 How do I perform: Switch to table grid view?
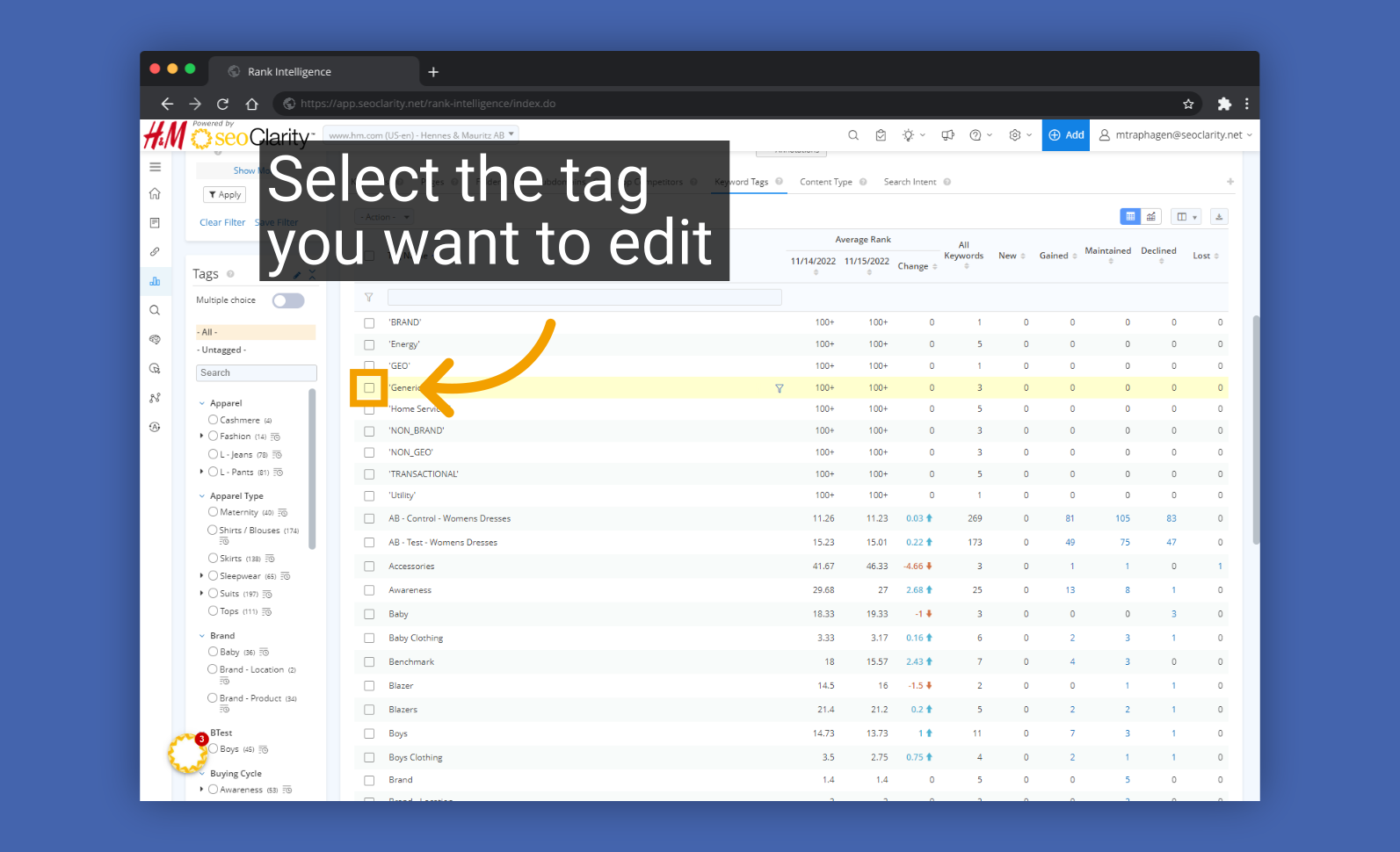pos(1130,217)
